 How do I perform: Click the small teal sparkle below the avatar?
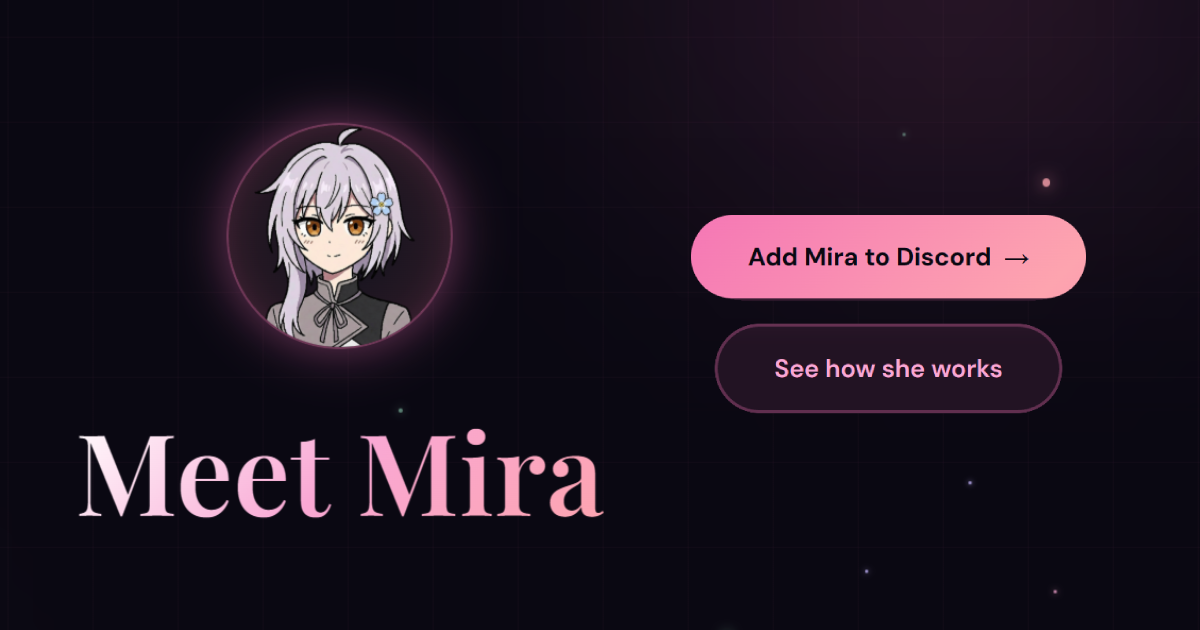(x=400, y=410)
